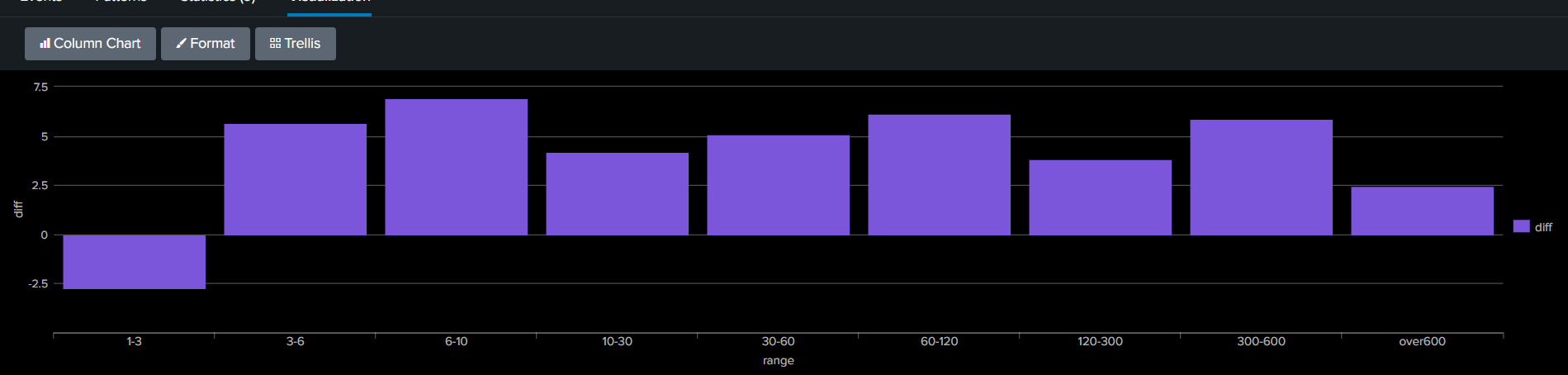This screenshot has height=375, width=1568.
Task: Click the 120-300 range bar
Action: [1101, 197]
